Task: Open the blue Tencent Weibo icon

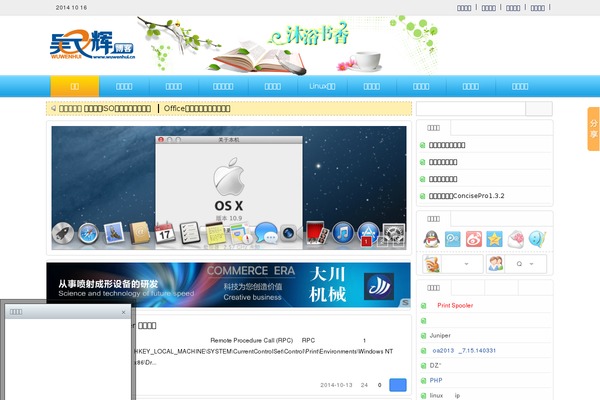Action: pos(452,239)
